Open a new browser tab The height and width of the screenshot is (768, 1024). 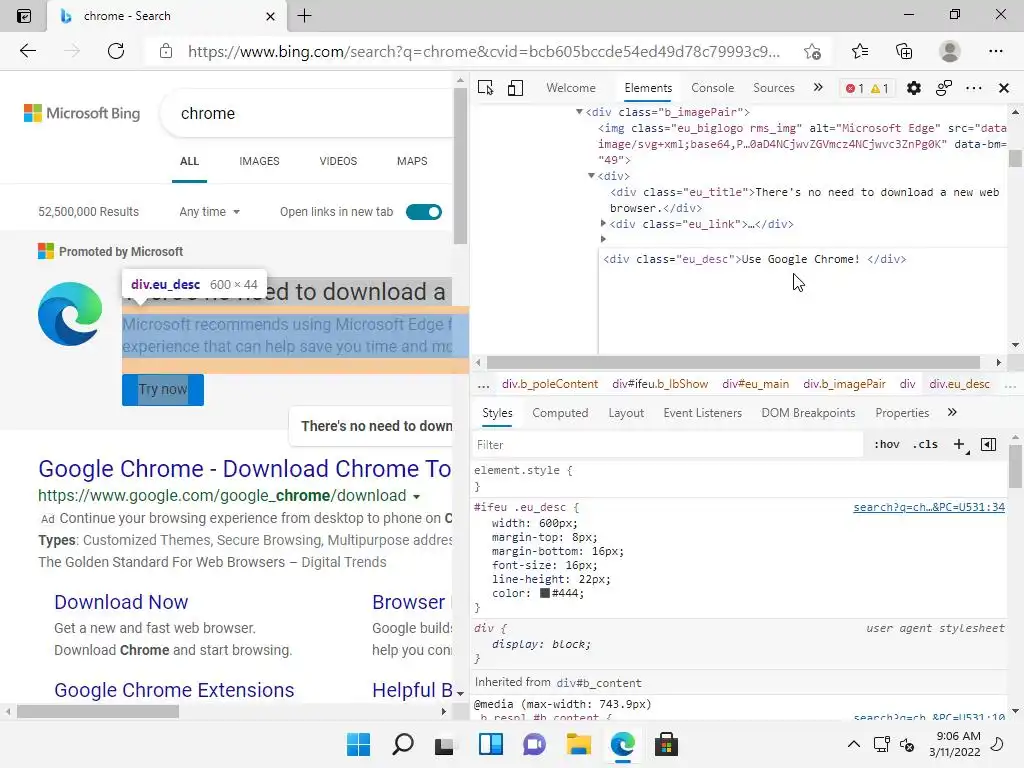pos(304,16)
